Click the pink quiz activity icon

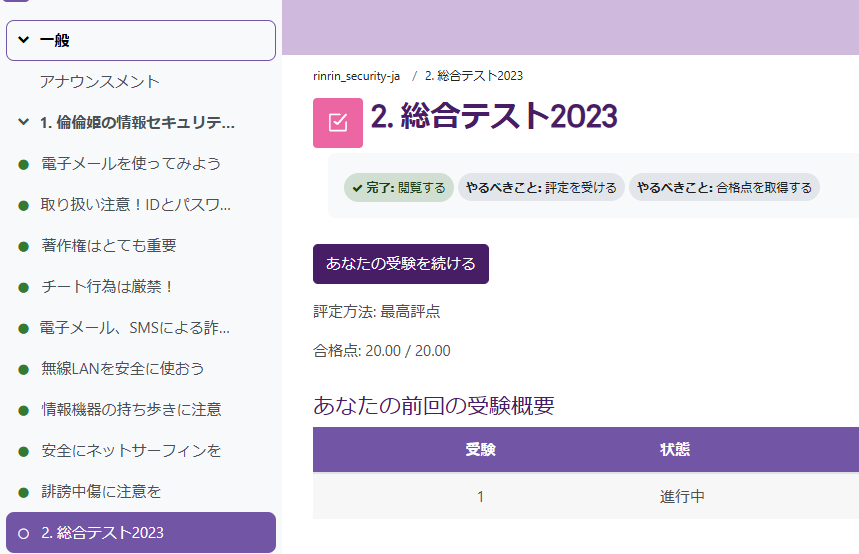pos(337,123)
